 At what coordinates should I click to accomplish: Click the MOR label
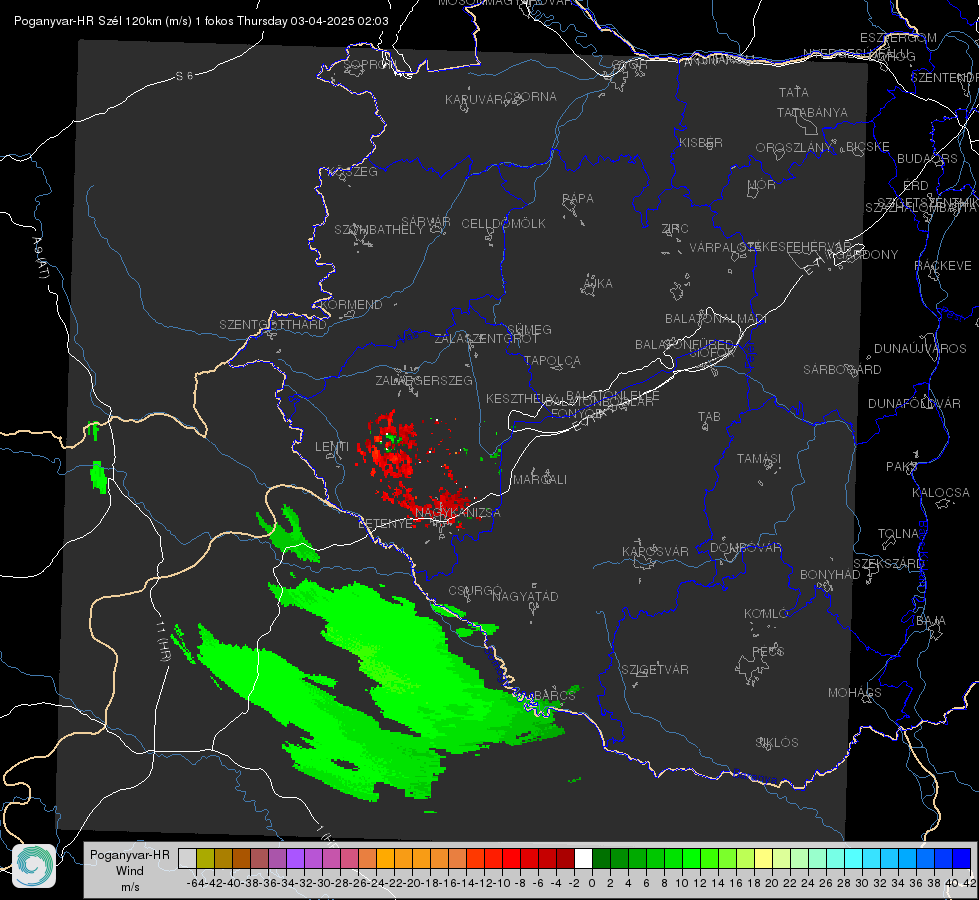(x=761, y=185)
